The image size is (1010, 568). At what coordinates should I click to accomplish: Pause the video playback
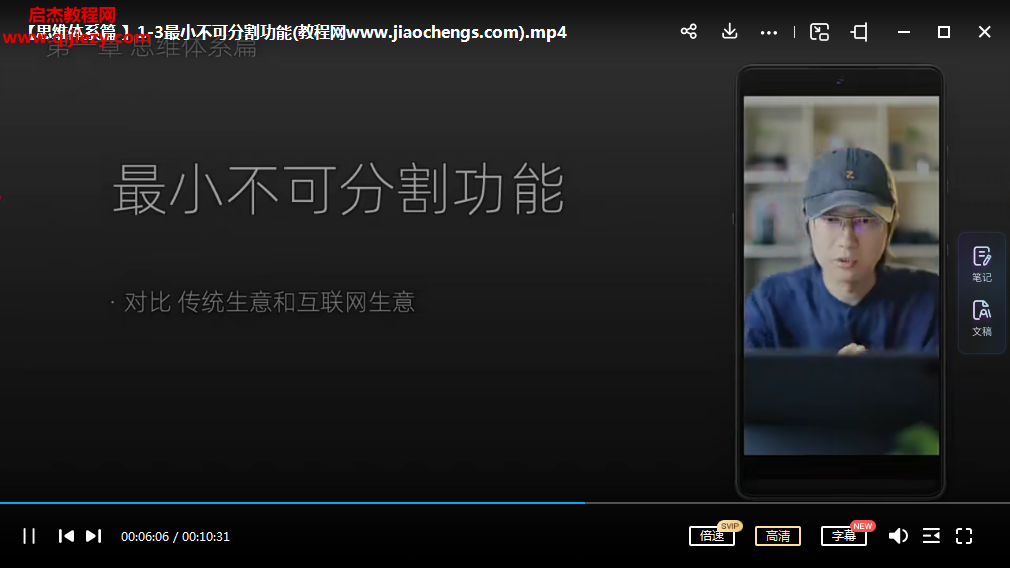pyautogui.click(x=29, y=536)
